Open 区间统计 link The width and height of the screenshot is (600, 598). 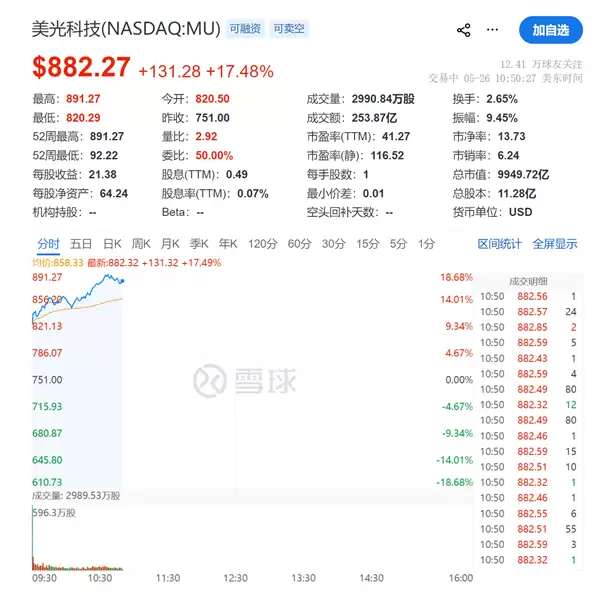(499, 244)
